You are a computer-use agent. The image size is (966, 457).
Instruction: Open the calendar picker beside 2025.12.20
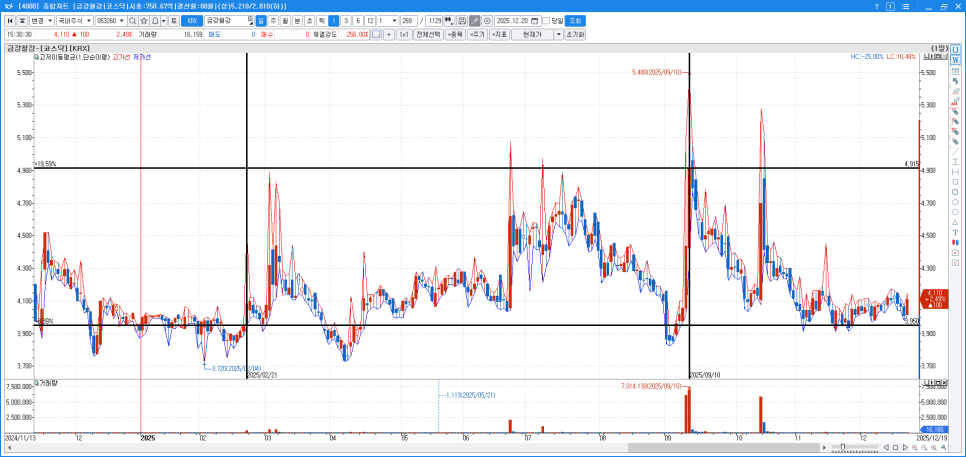pos(534,20)
